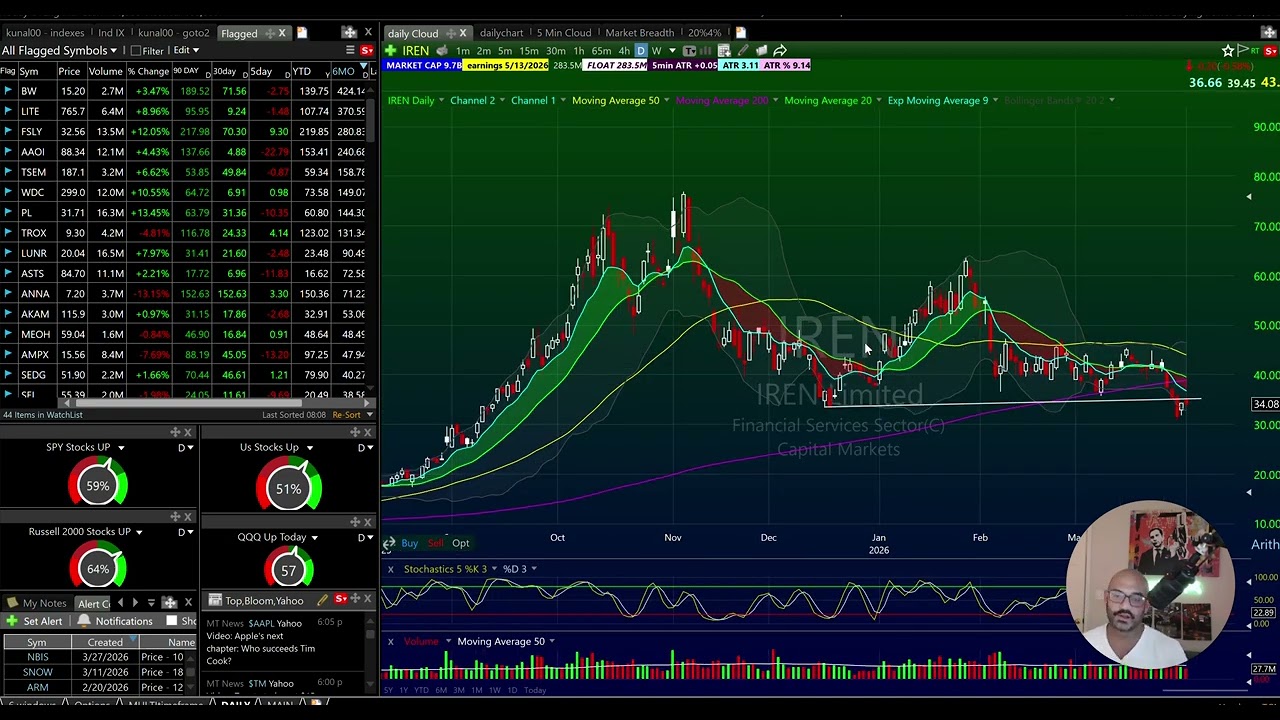
Task: Switch to kunal00 - goto2 tab
Action: tap(173, 33)
